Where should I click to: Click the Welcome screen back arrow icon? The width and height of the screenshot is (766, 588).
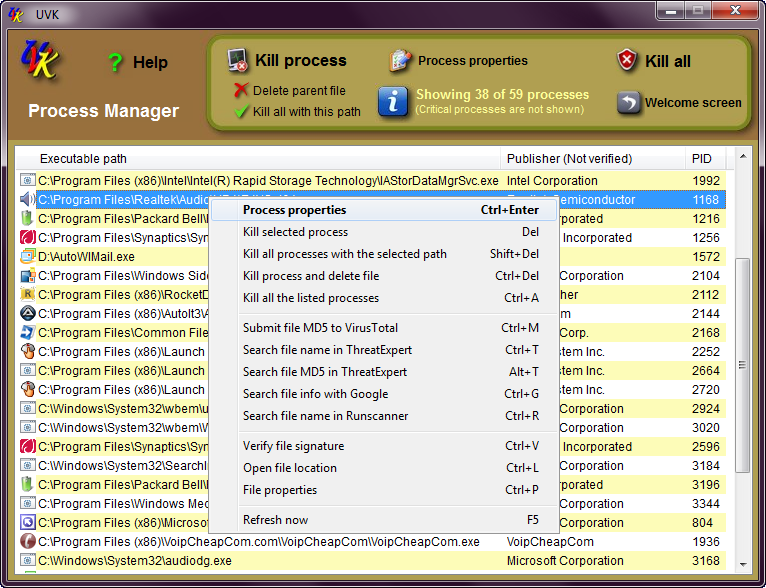(629, 103)
